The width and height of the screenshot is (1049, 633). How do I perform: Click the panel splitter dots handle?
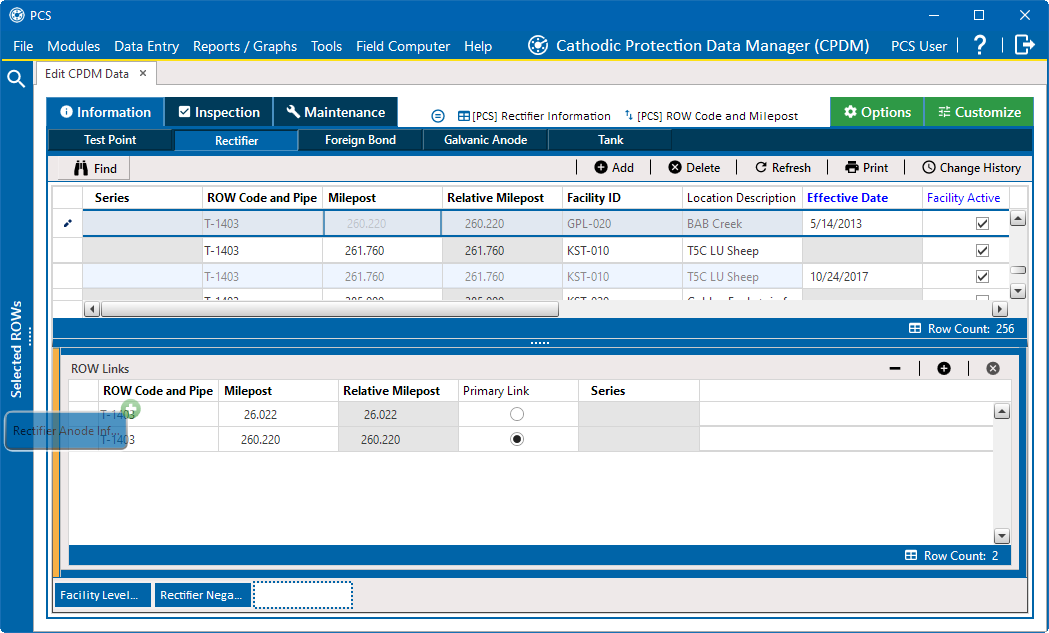coord(540,343)
